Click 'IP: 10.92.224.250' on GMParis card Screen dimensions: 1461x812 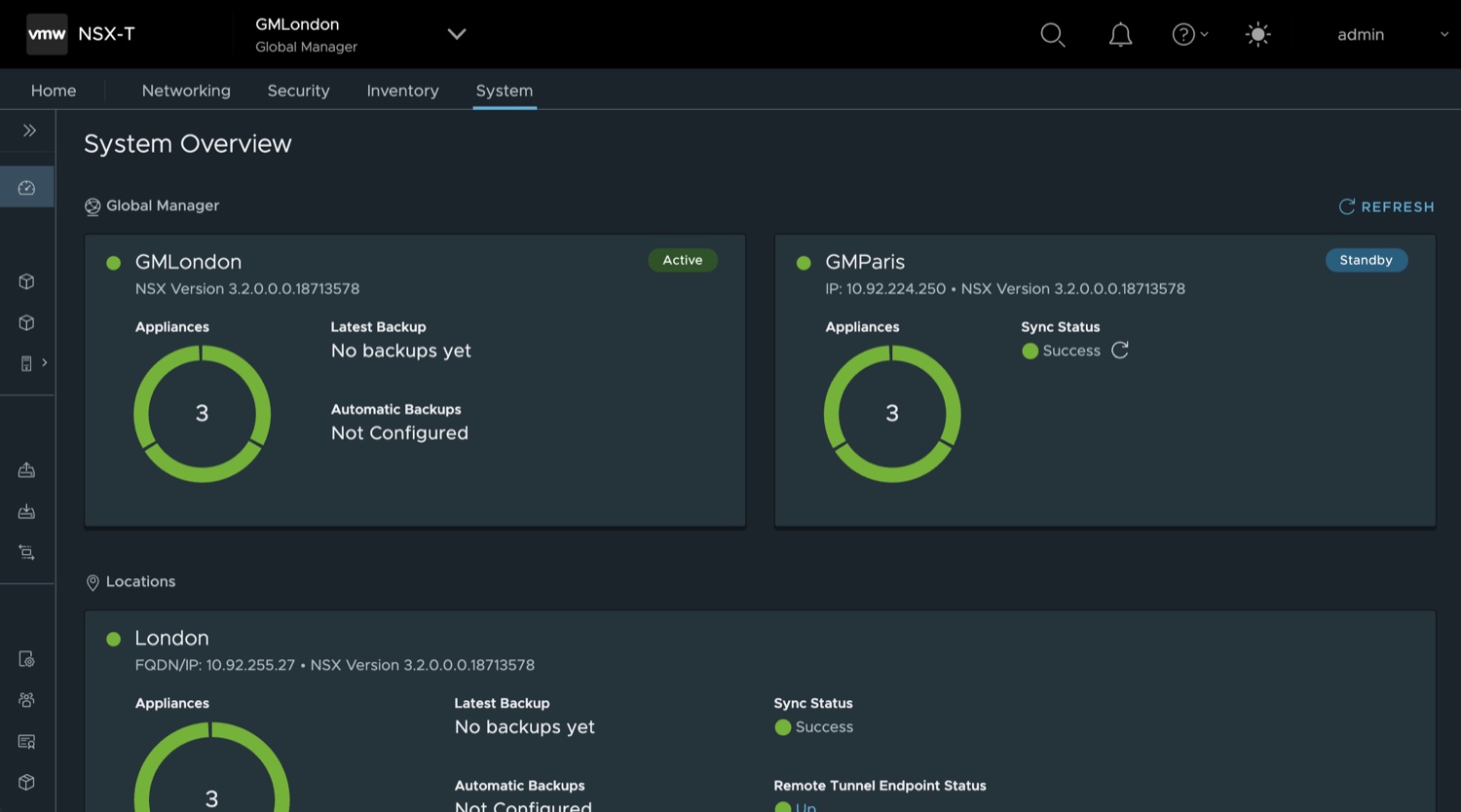point(885,289)
